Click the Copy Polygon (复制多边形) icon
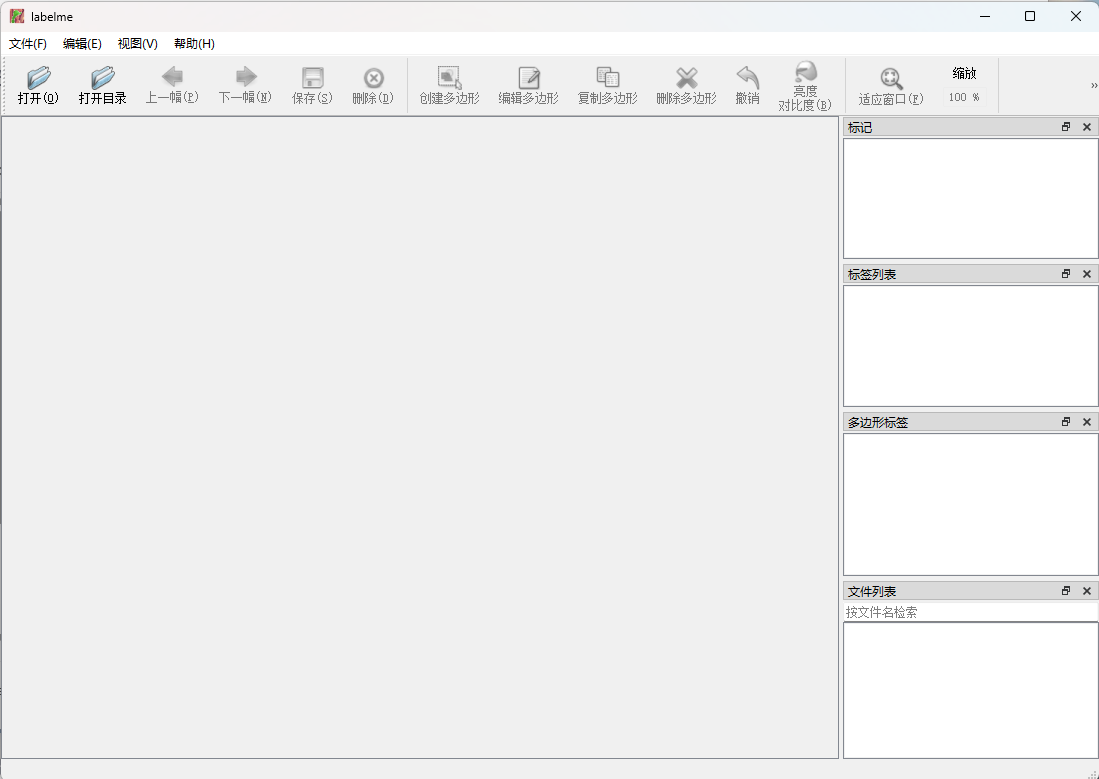 point(607,78)
